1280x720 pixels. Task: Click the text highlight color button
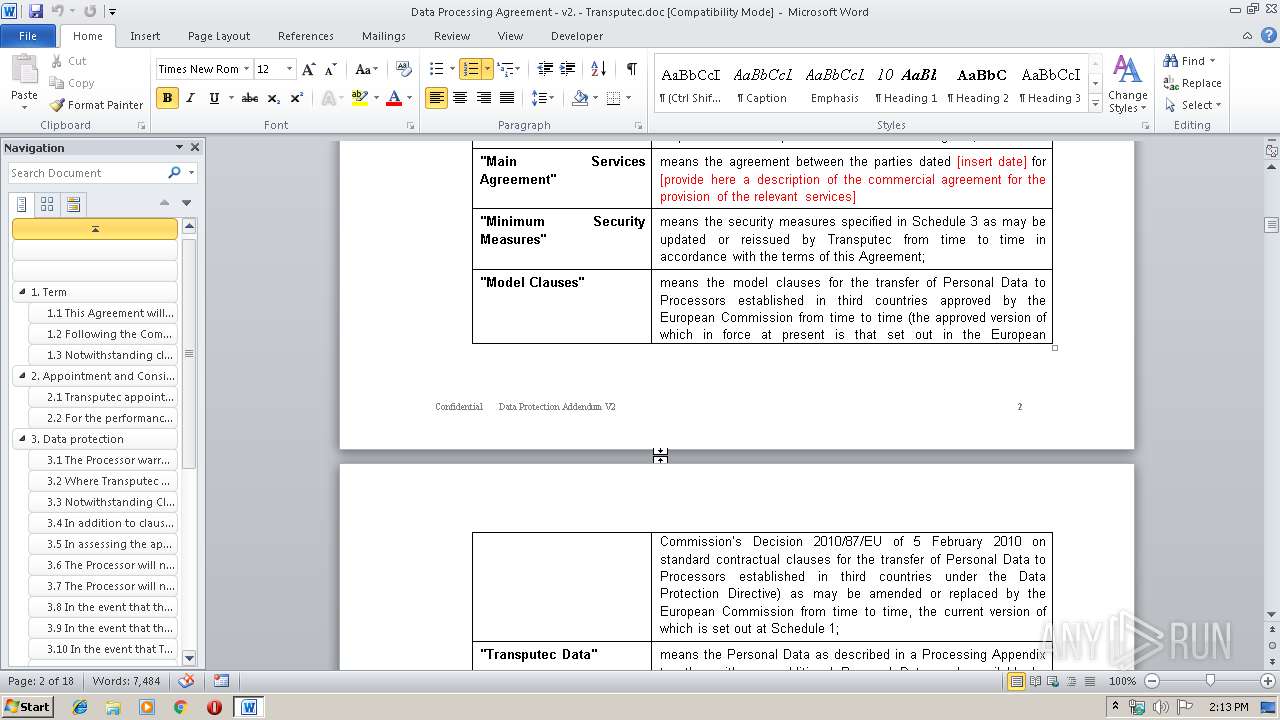coord(360,98)
